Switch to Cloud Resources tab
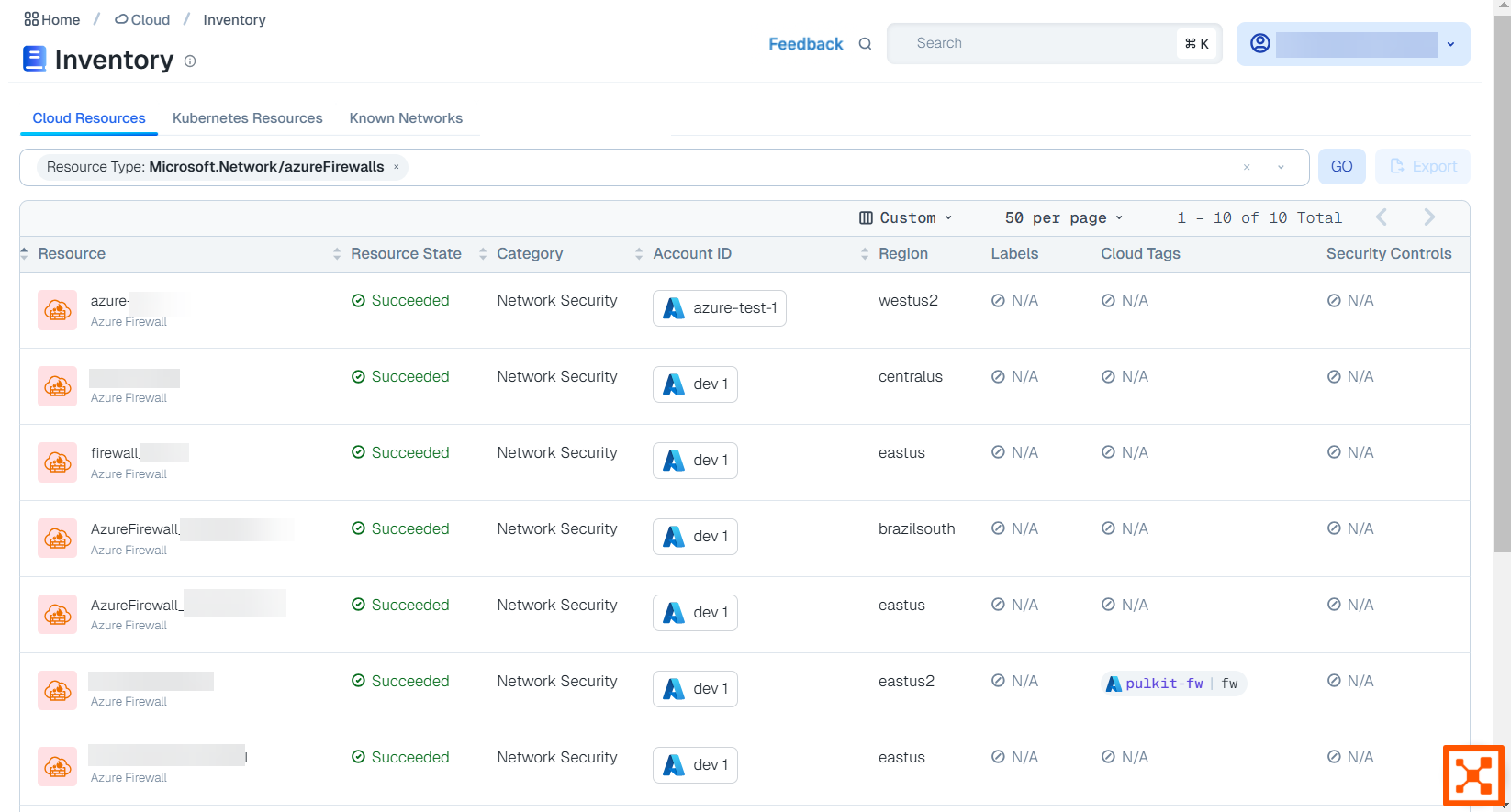The height and width of the screenshot is (812, 1511). (89, 118)
